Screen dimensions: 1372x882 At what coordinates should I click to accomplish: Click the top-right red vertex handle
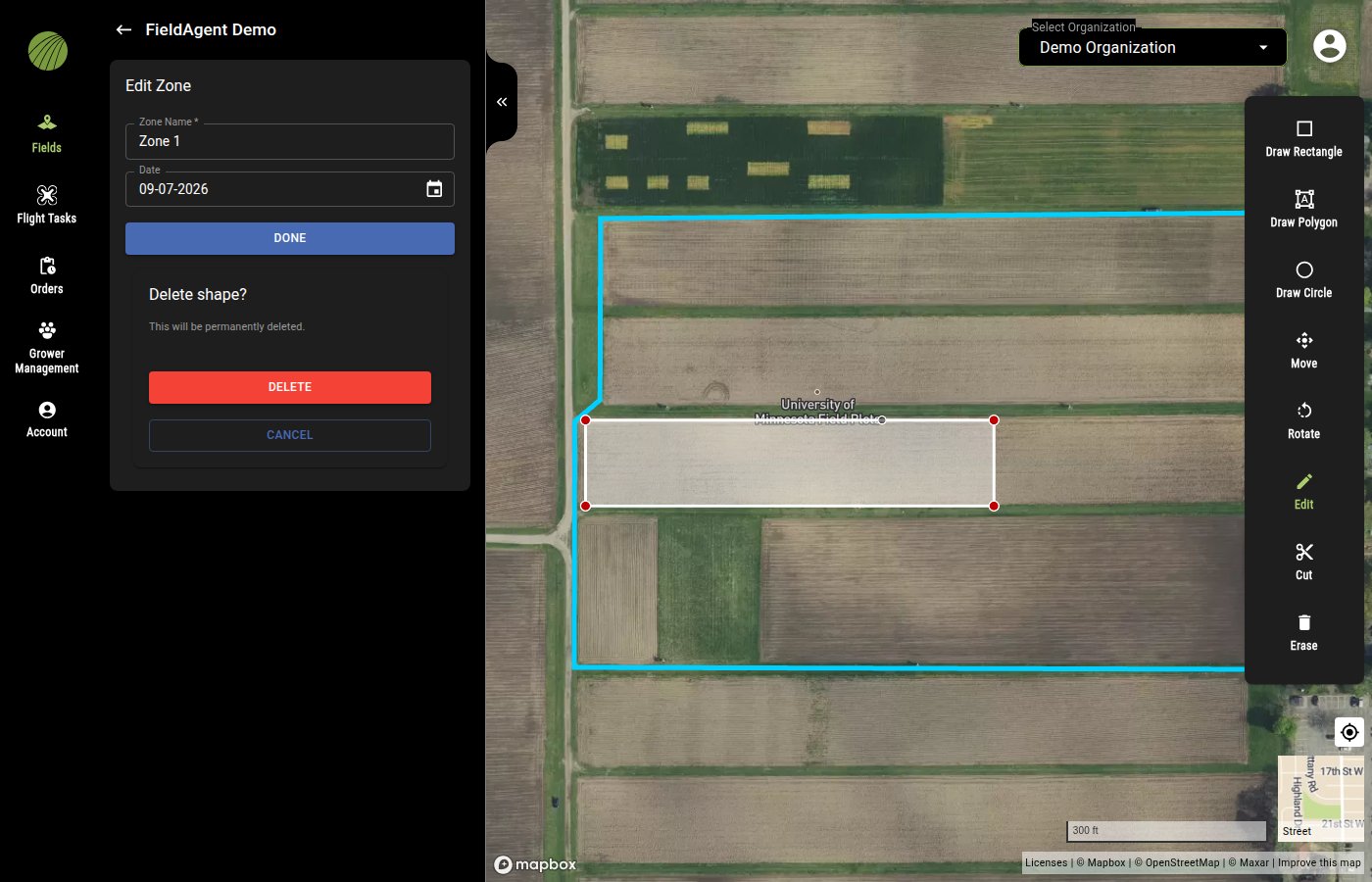pyautogui.click(x=994, y=420)
